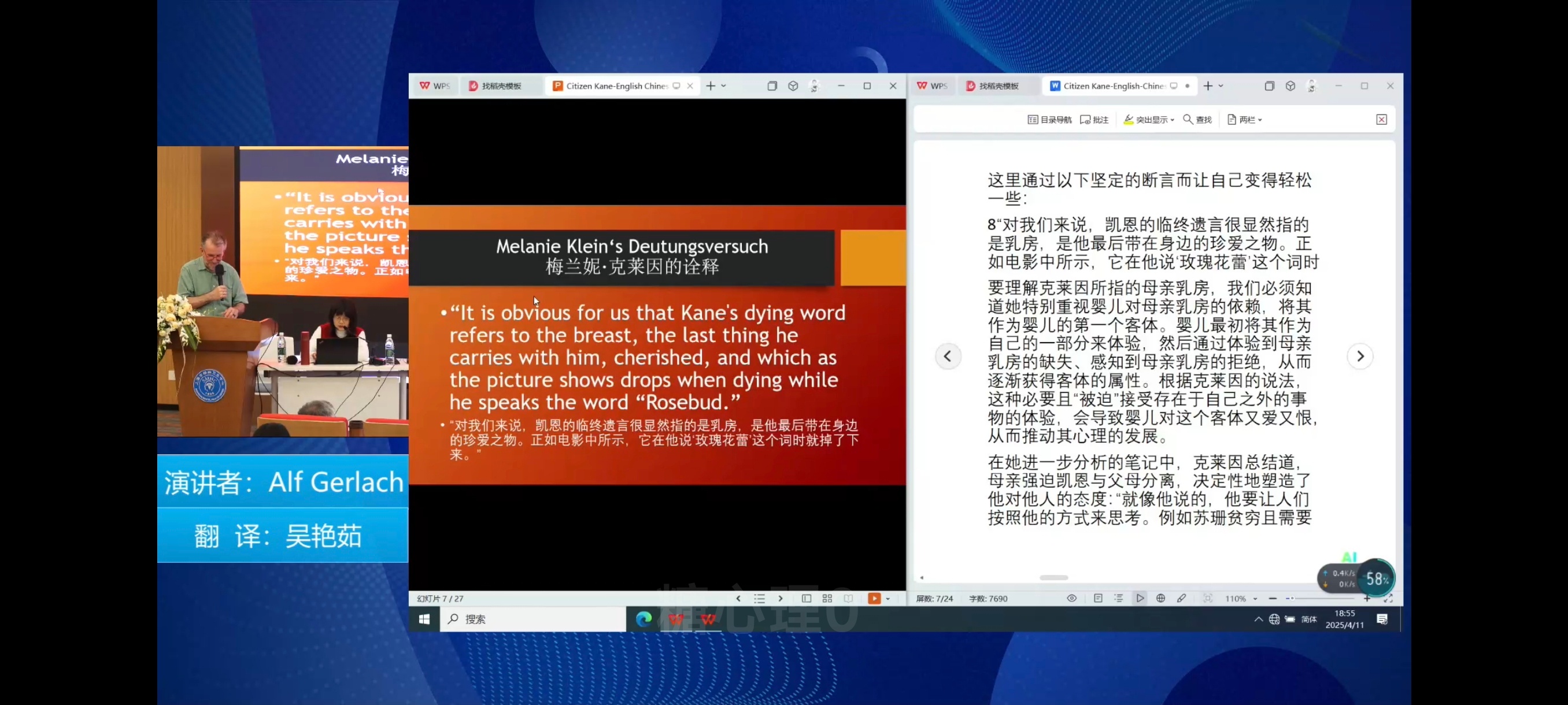Open user avatar in presentation window title bar
1568x705 pixels.
coord(815,86)
